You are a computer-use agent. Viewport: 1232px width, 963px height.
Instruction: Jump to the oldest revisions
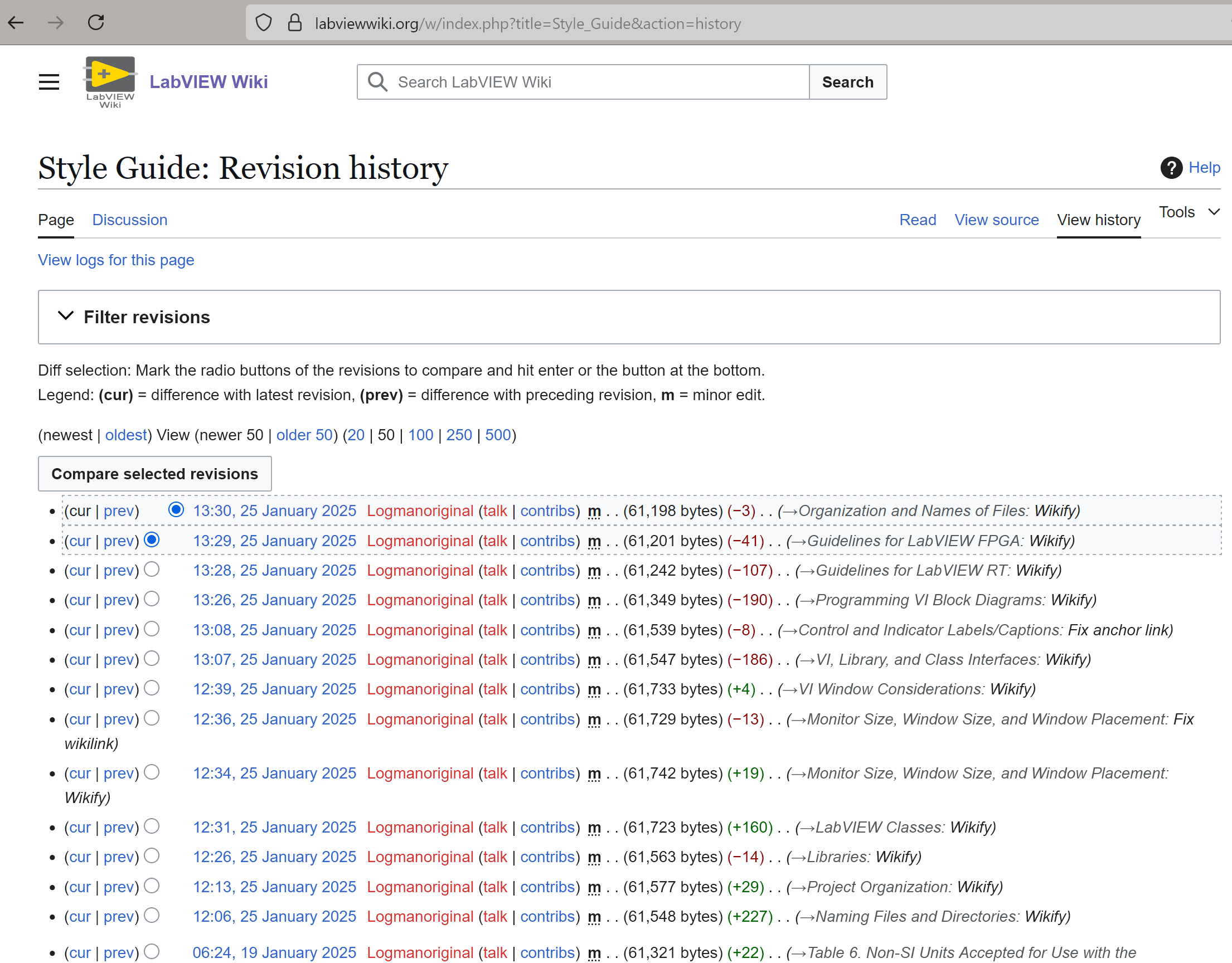(x=126, y=435)
